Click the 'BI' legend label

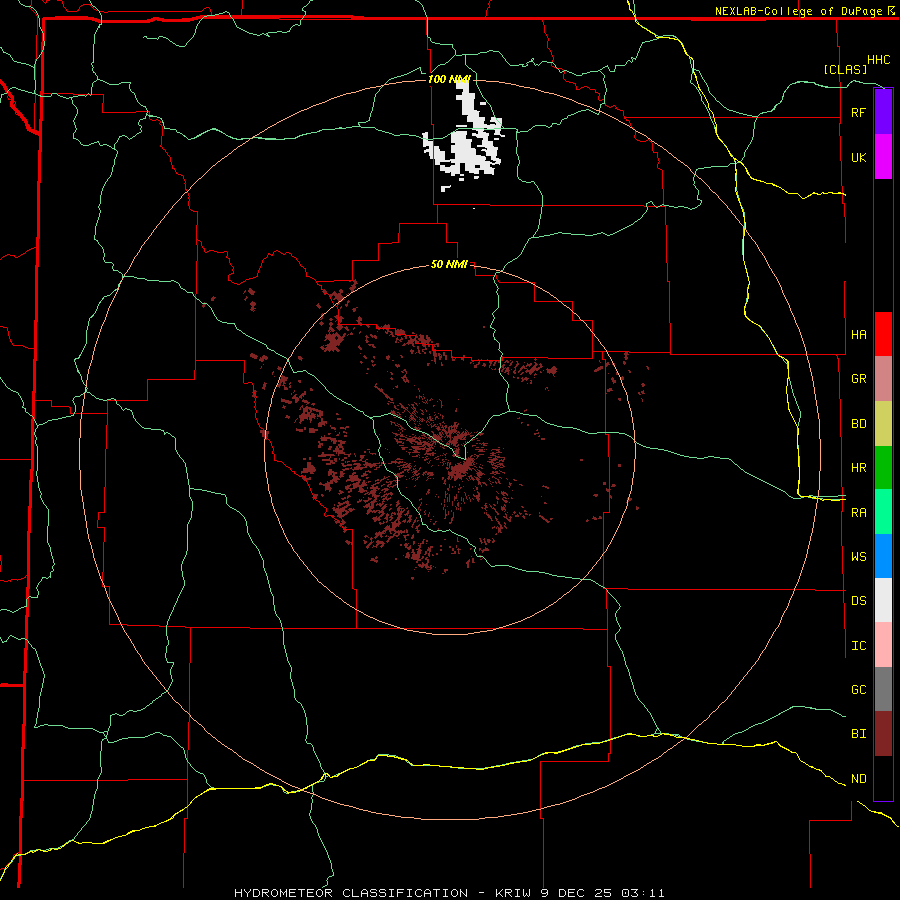858,734
